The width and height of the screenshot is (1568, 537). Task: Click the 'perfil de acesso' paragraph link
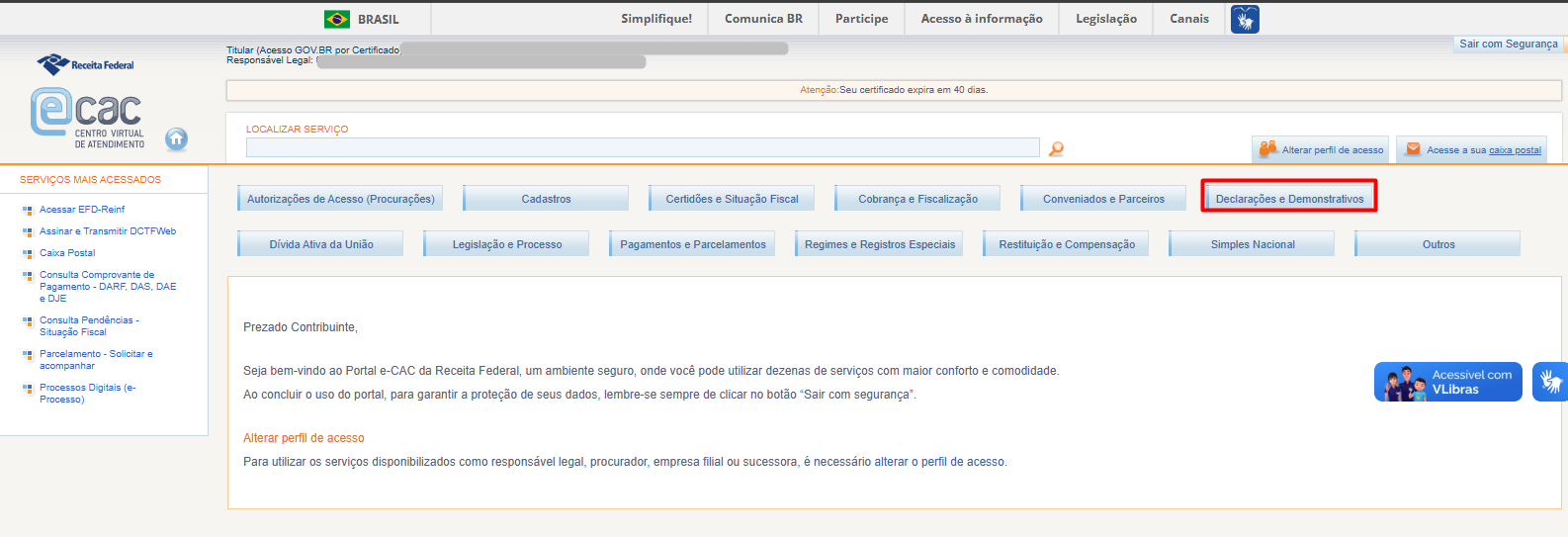point(962,462)
